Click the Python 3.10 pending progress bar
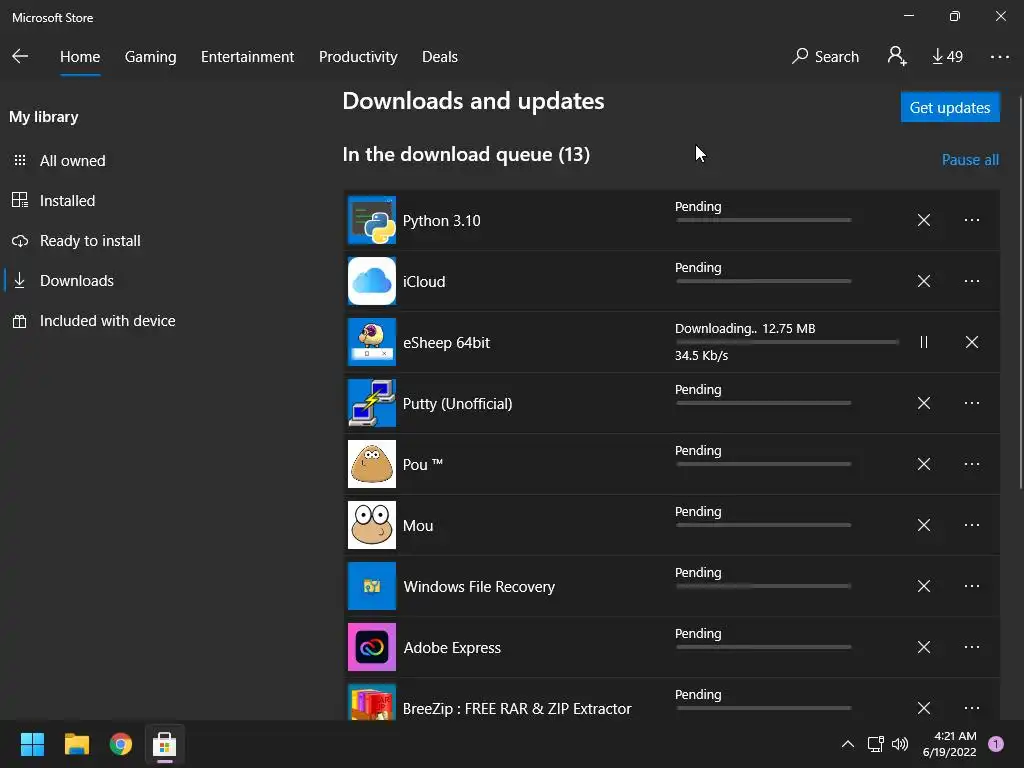Image resolution: width=1024 pixels, height=768 pixels. coord(763,220)
